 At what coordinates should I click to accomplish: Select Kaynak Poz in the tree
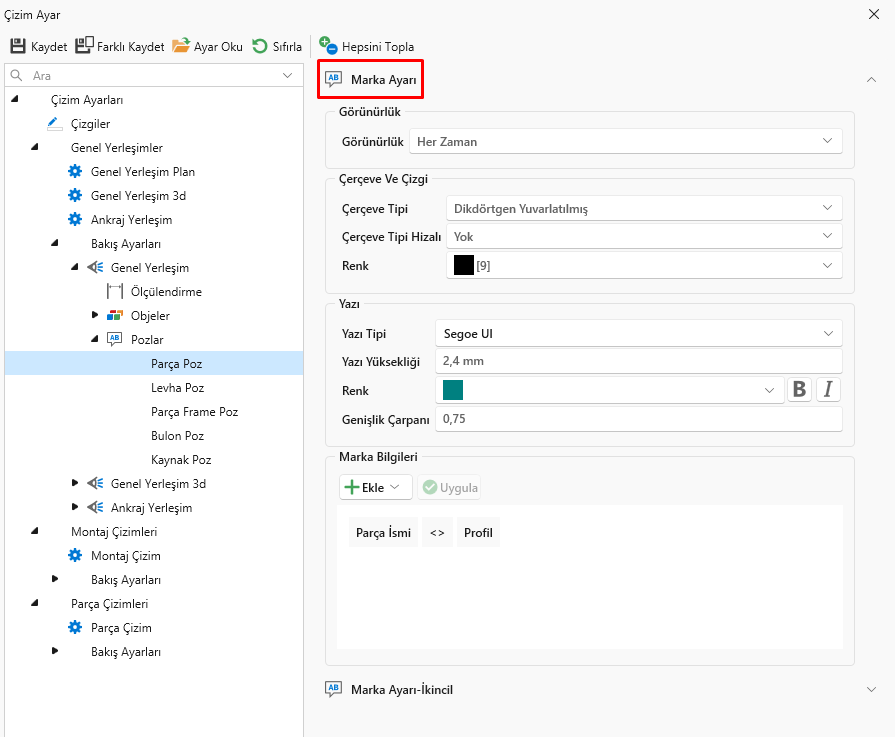pos(181,460)
